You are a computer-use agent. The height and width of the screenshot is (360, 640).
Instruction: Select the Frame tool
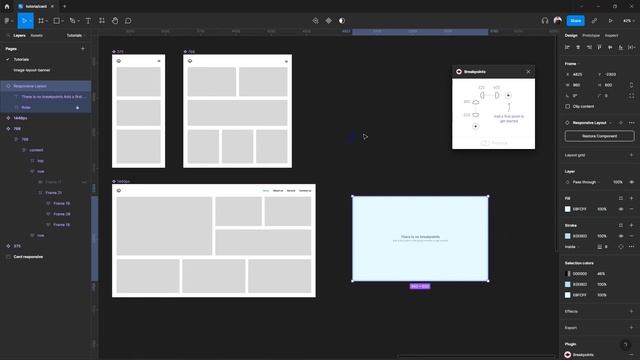[41, 21]
